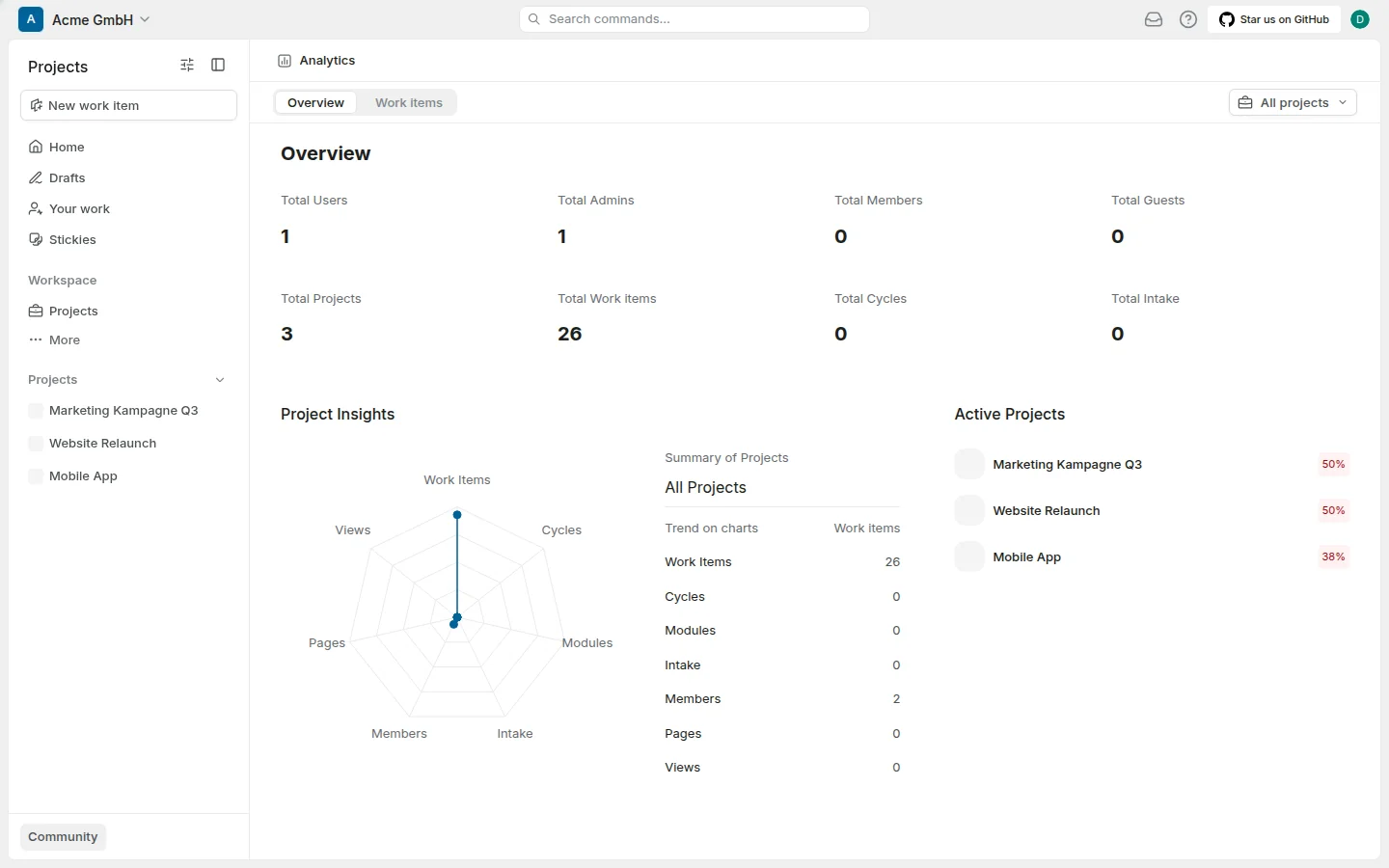
Task: Open workspace Projects link in sidebar
Action: pyautogui.click(x=128, y=311)
